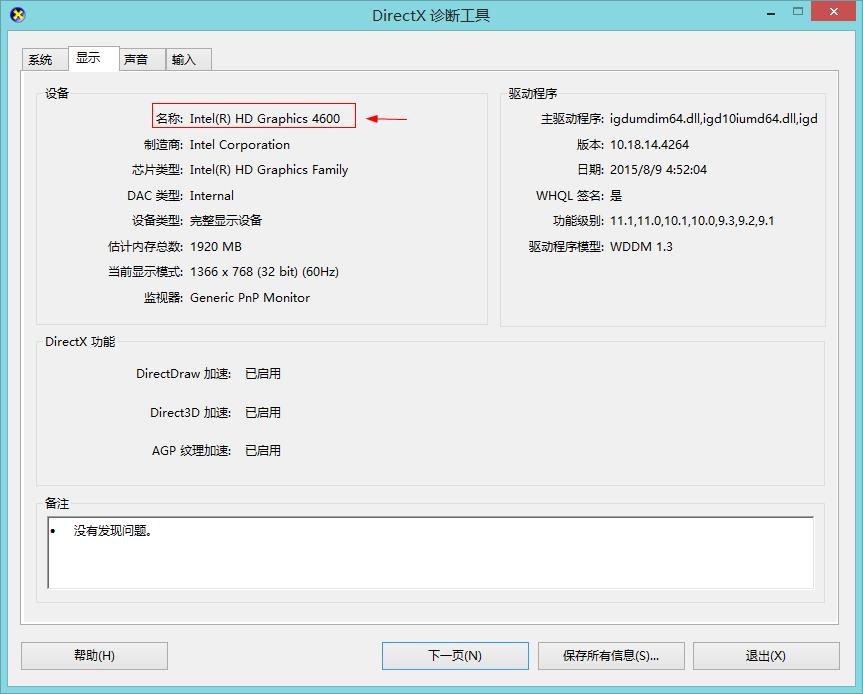
Task: Click DirectDraw 加速 status 已启用
Action: click(x=263, y=374)
